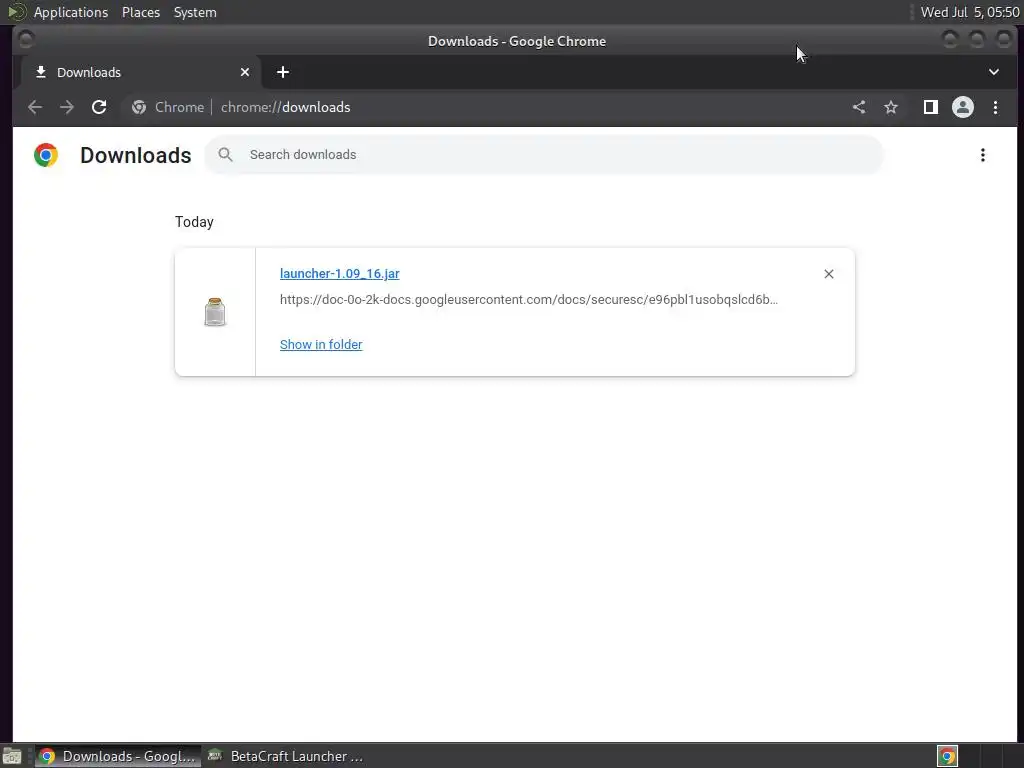Expand the tab search chevron
The width and height of the screenshot is (1024, 768).
coord(993,72)
